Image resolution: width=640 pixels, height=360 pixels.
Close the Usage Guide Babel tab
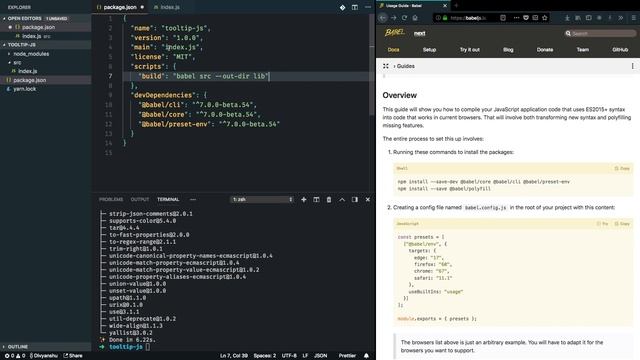pos(445,6)
